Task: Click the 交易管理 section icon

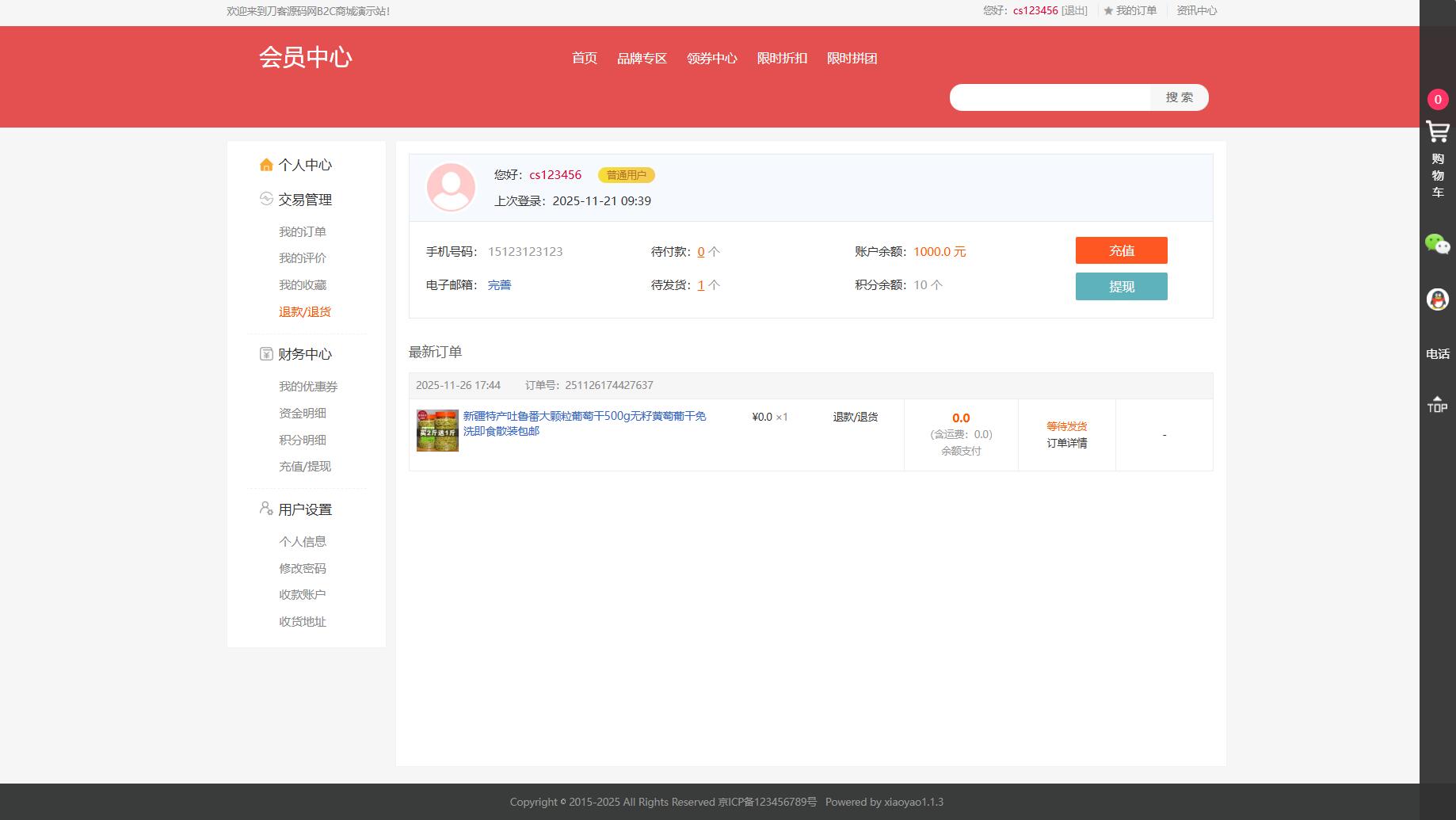Action: [x=265, y=199]
